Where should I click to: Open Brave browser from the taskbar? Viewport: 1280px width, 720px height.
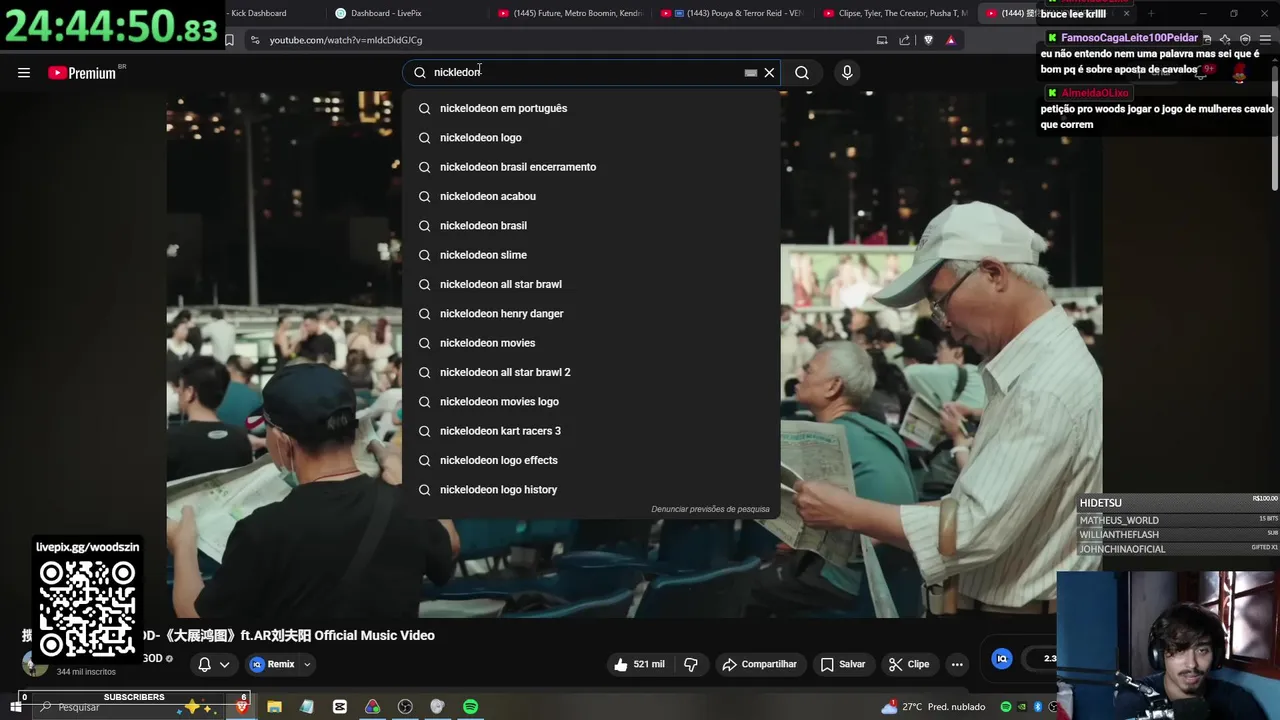click(x=241, y=707)
